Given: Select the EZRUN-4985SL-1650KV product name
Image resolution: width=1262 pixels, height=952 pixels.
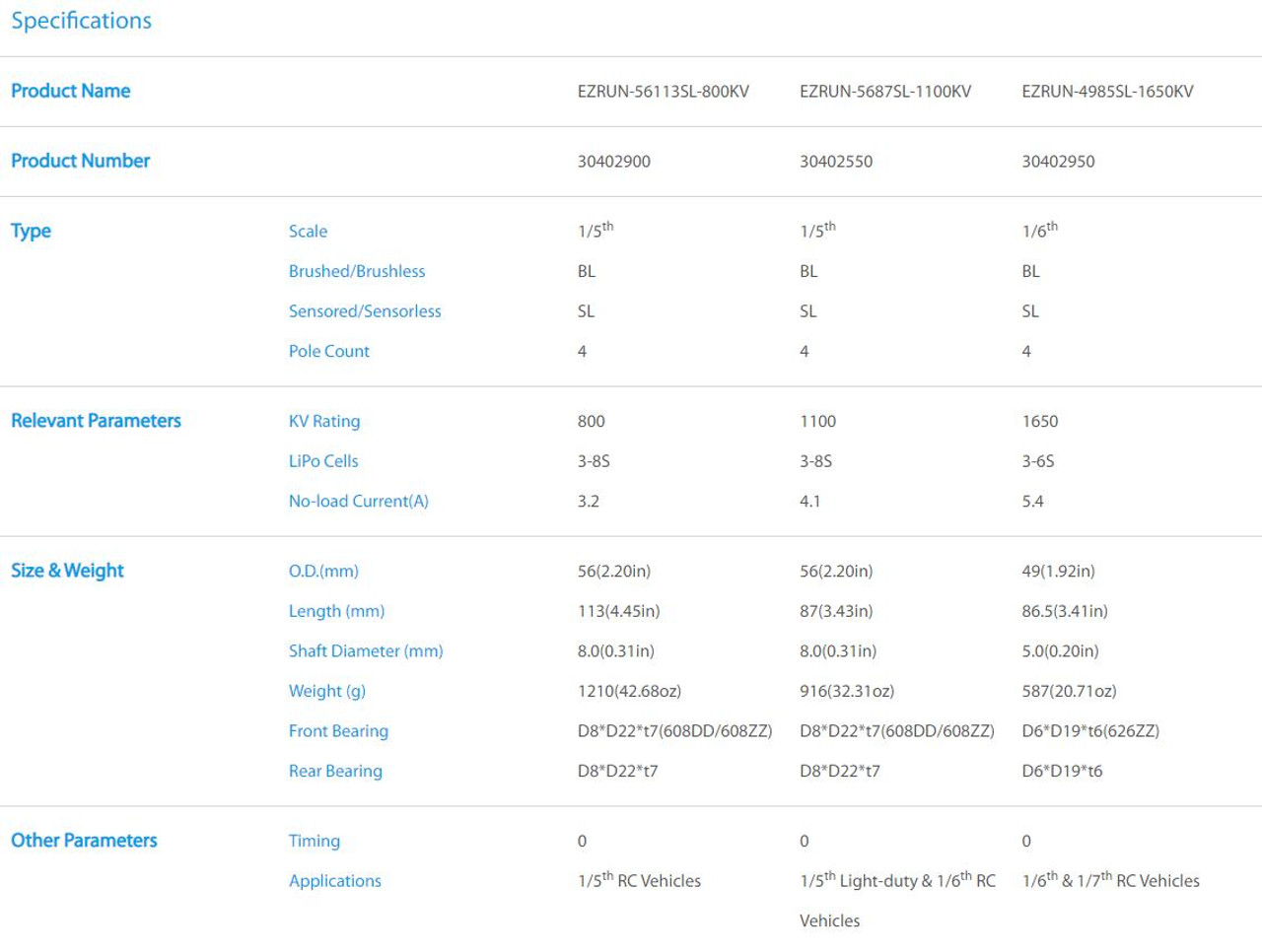Looking at the screenshot, I should coord(1107,92).
